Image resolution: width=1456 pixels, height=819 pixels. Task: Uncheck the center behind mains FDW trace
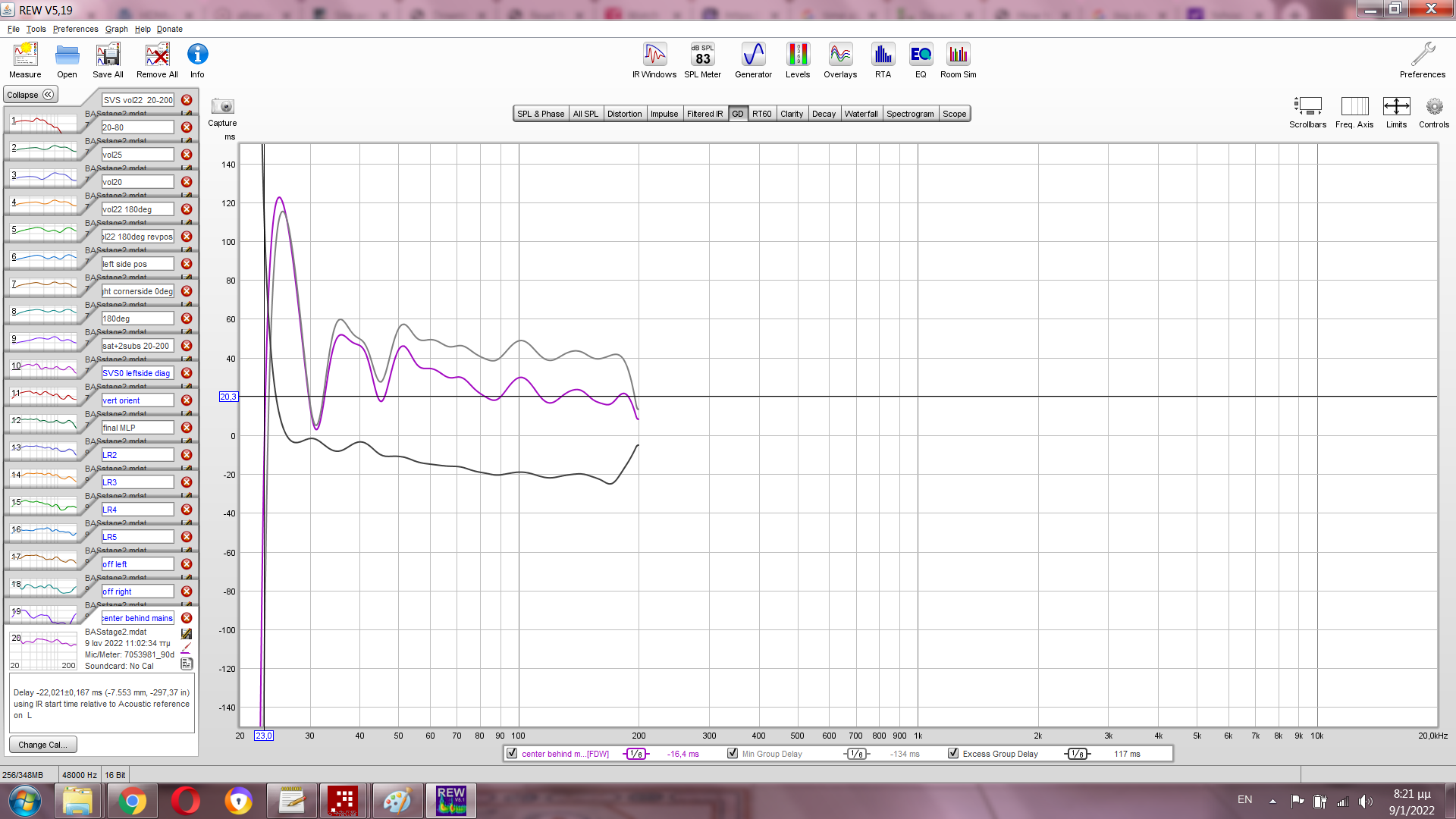click(x=512, y=754)
